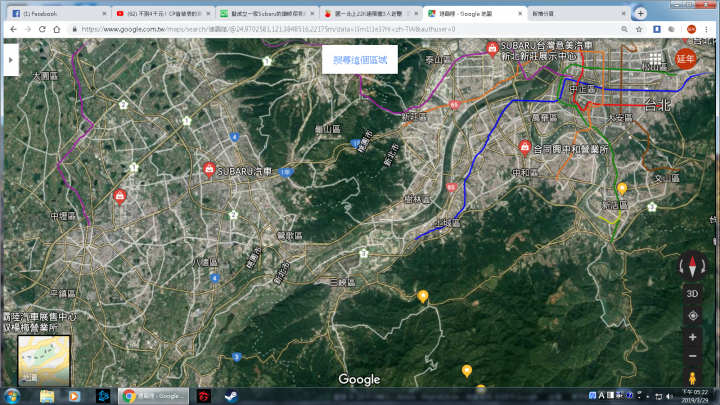Image resolution: width=720 pixels, height=405 pixels.
Task: Open the taskbar clock showing 05:22
Action: pos(695,396)
